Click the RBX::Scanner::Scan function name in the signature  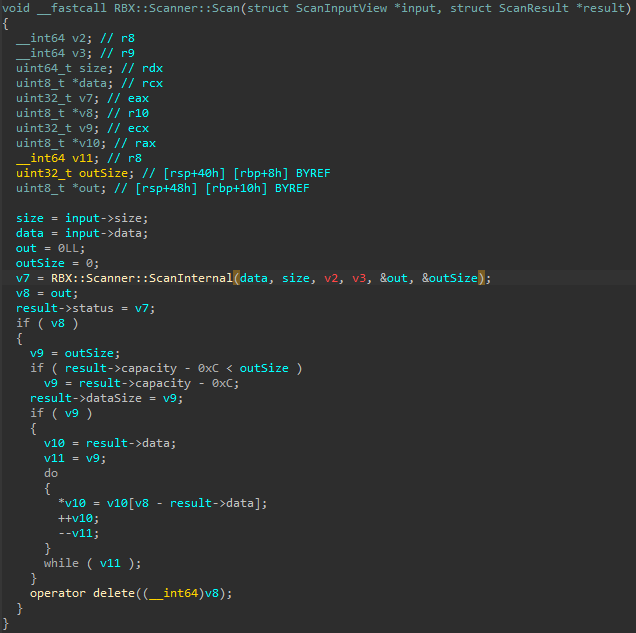click(x=177, y=8)
